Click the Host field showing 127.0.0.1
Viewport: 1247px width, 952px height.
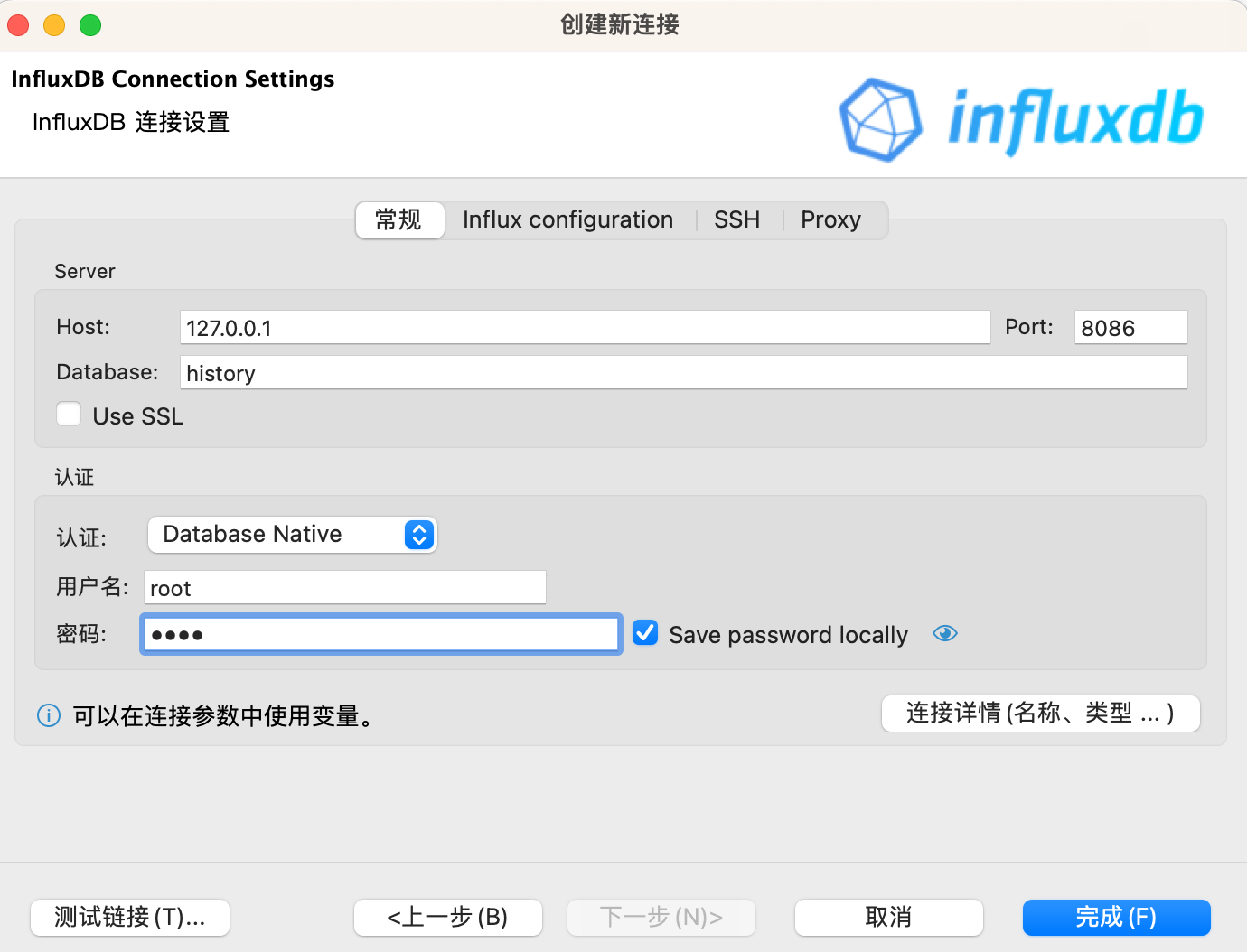coord(585,327)
